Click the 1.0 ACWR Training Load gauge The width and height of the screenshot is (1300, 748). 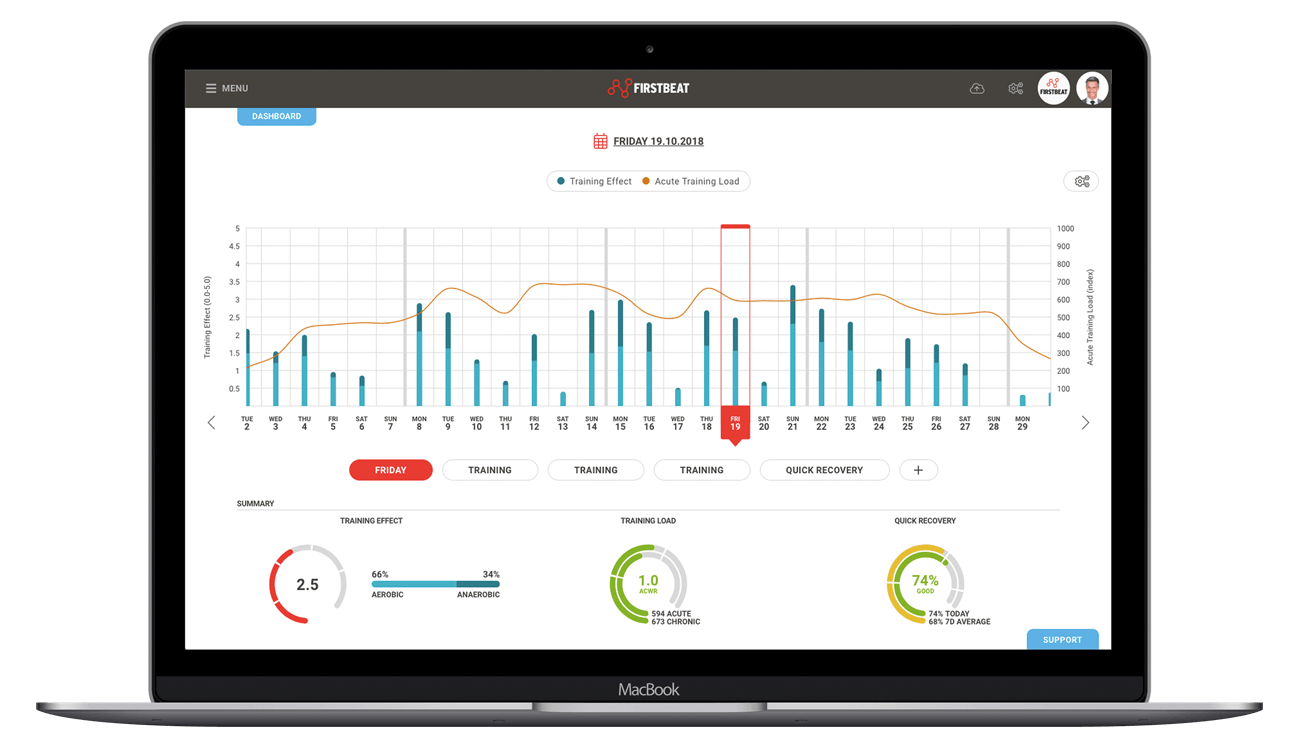648,584
